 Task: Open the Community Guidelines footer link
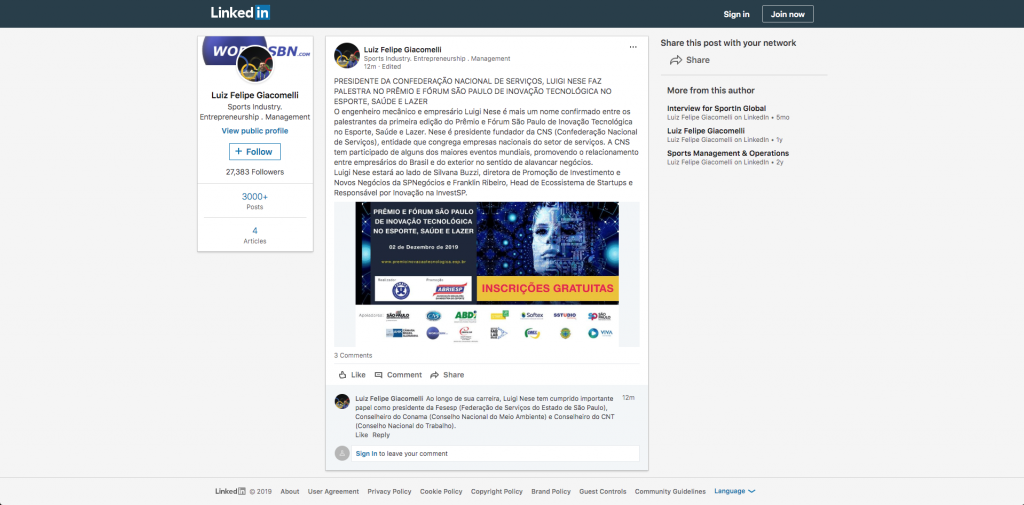click(x=670, y=491)
